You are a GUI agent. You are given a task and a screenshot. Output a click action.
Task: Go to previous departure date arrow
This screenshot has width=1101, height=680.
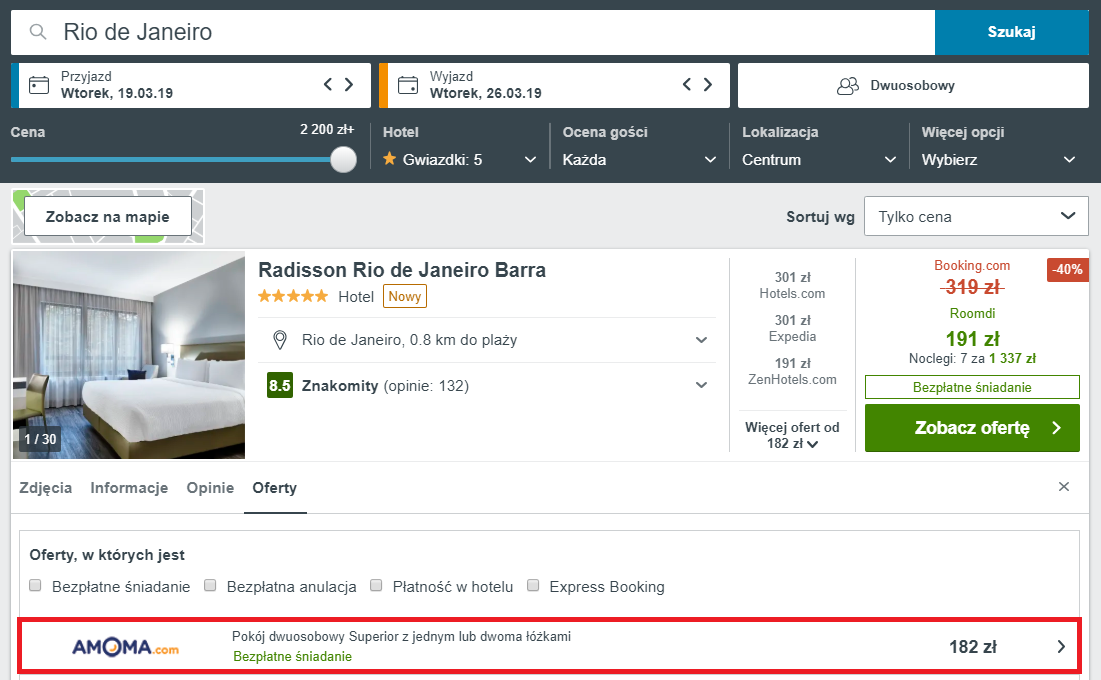pos(687,84)
